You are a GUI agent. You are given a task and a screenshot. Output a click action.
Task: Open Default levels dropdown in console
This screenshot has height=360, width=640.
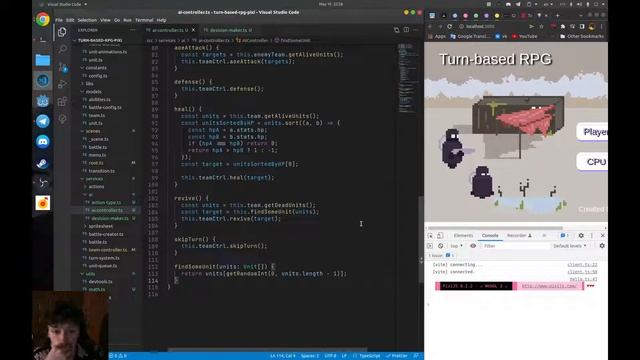click(570, 246)
